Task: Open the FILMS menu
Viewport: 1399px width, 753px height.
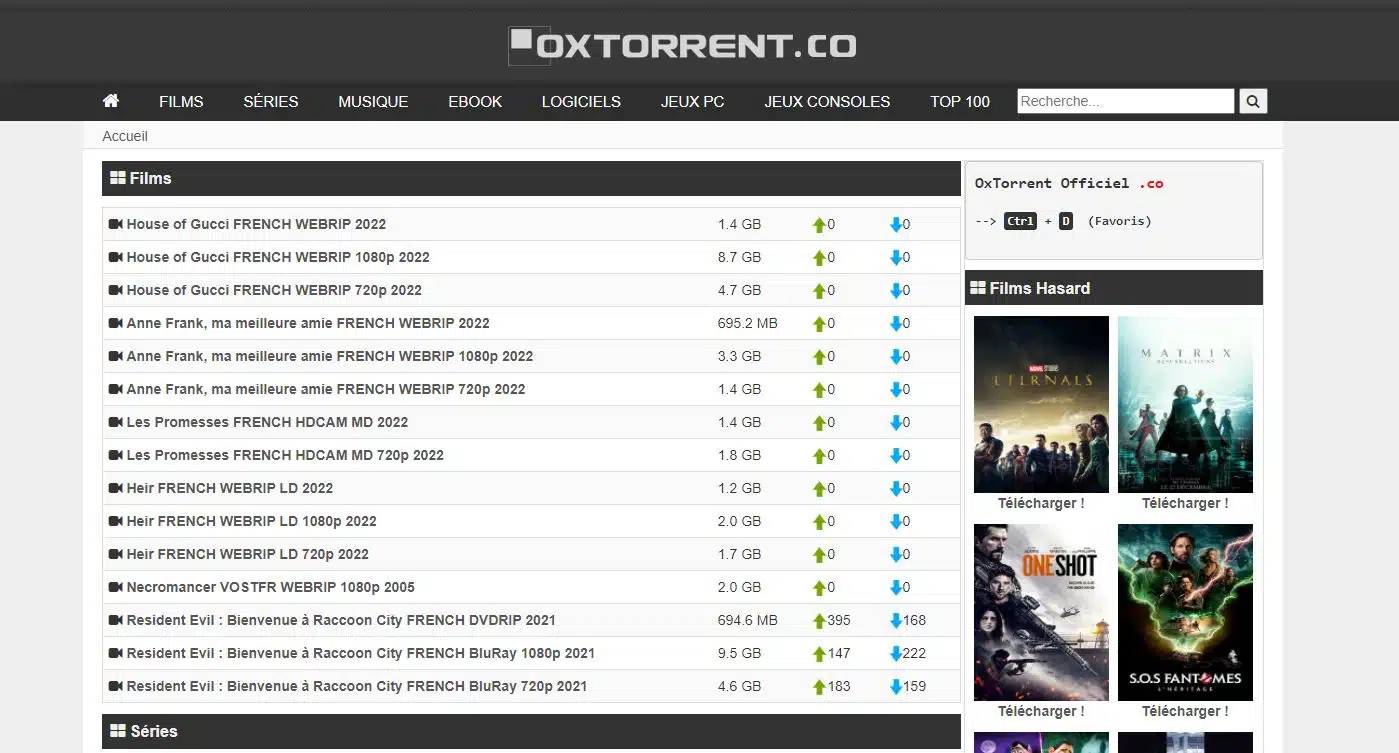Action: click(x=181, y=101)
